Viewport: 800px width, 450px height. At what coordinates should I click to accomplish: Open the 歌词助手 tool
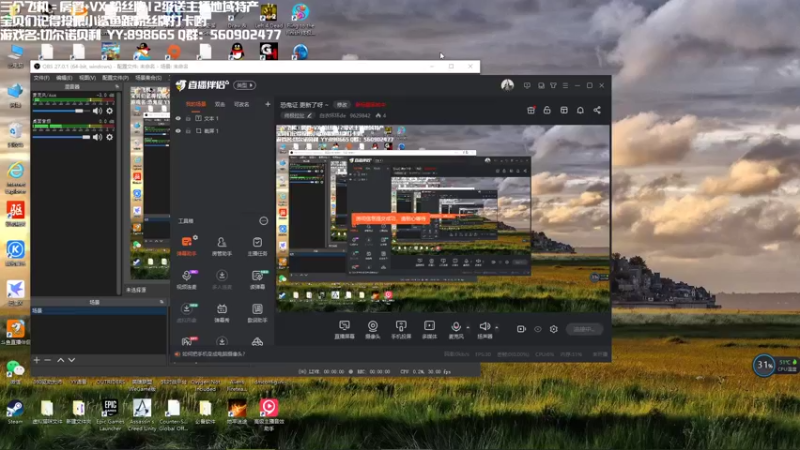(x=257, y=312)
